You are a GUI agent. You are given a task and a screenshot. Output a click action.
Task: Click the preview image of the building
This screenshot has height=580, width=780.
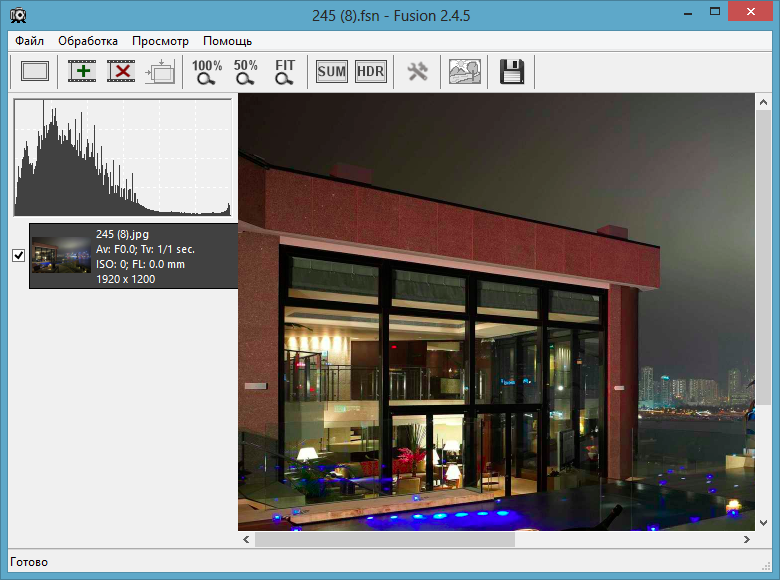click(496, 312)
